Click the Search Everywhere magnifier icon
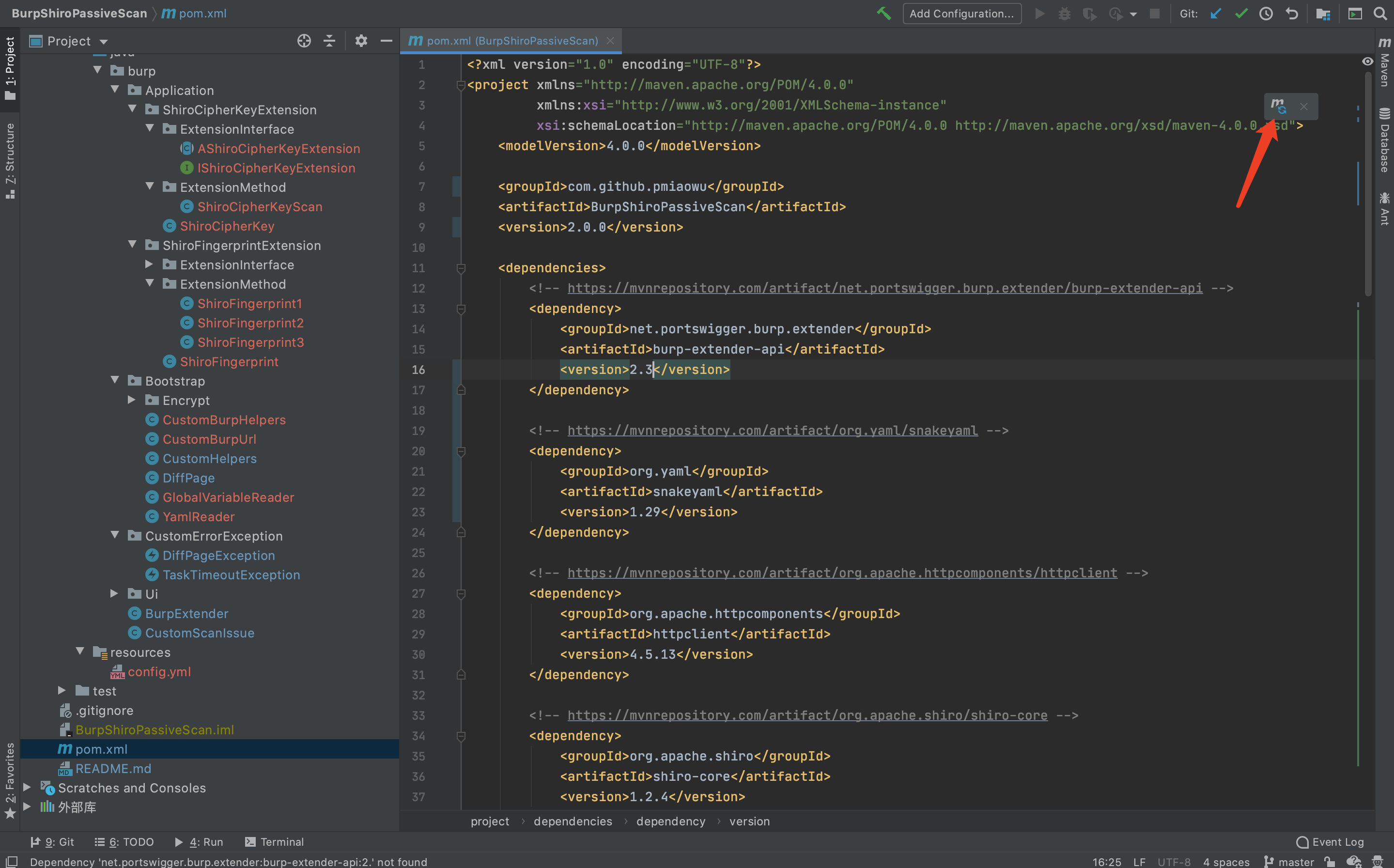 [1380, 13]
